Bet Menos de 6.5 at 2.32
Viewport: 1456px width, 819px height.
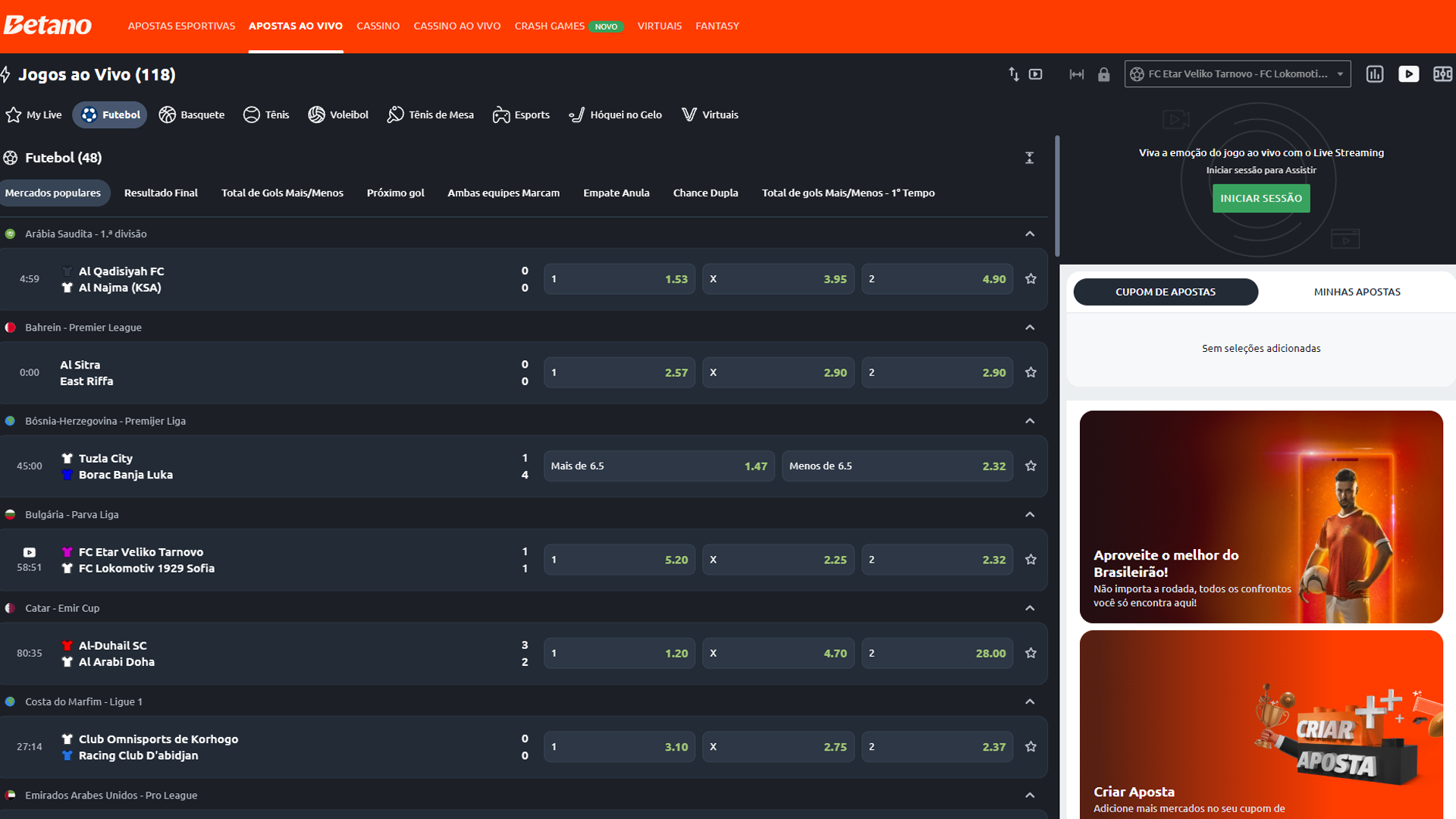pos(897,466)
